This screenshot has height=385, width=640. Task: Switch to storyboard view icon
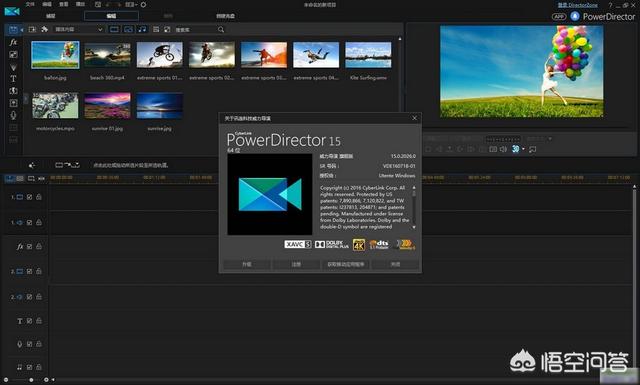tap(20, 178)
